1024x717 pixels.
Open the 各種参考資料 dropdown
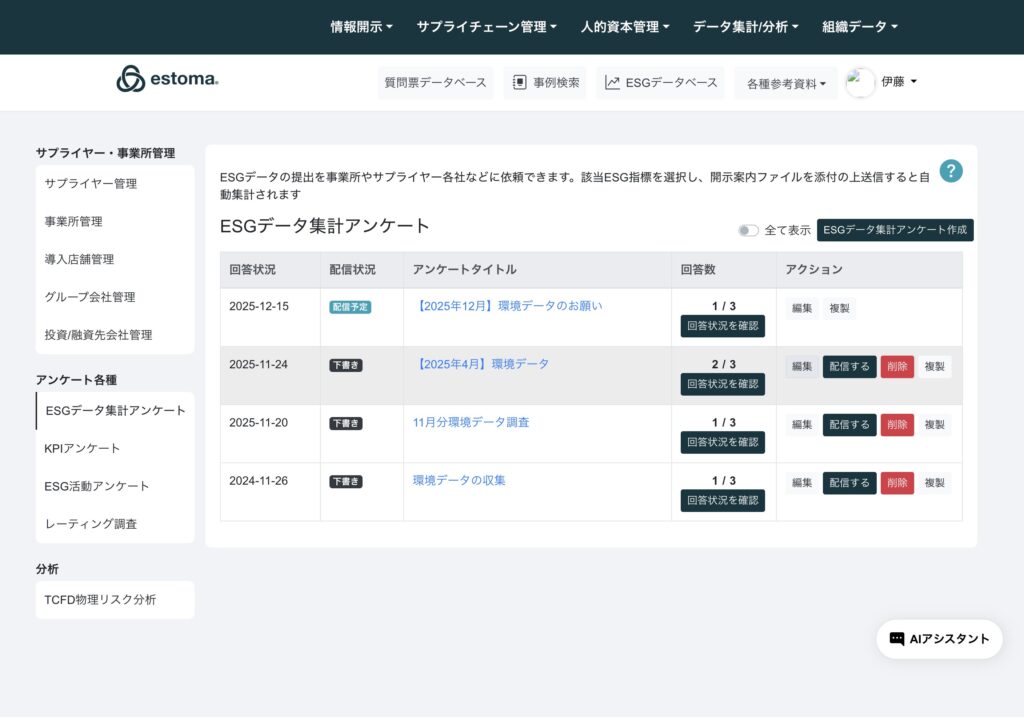(786, 84)
